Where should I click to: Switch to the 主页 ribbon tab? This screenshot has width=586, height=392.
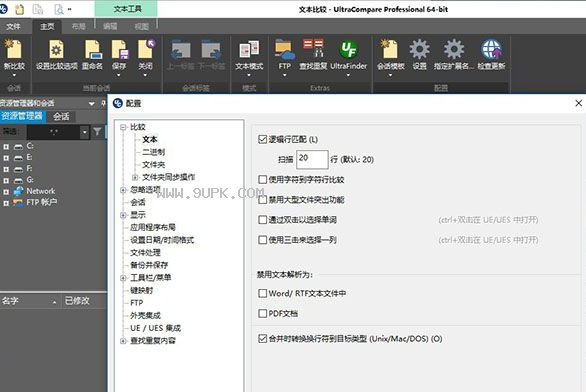point(47,27)
